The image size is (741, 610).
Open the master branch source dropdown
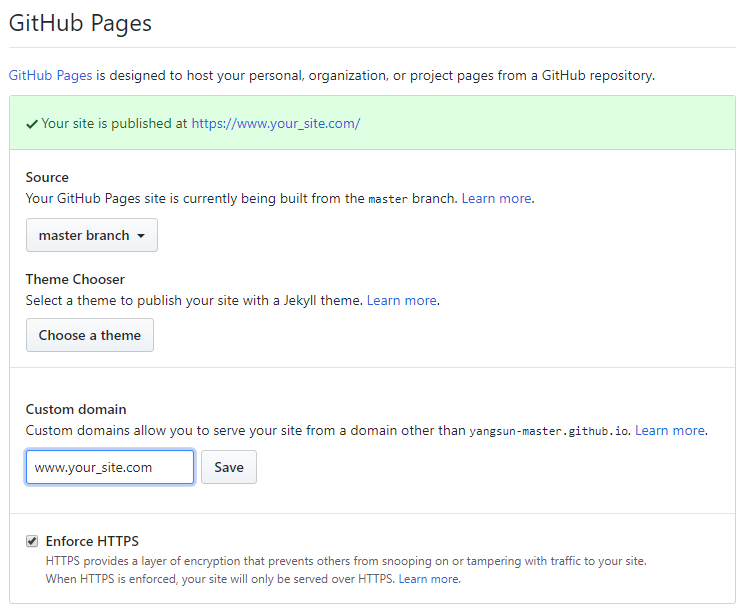pos(92,235)
